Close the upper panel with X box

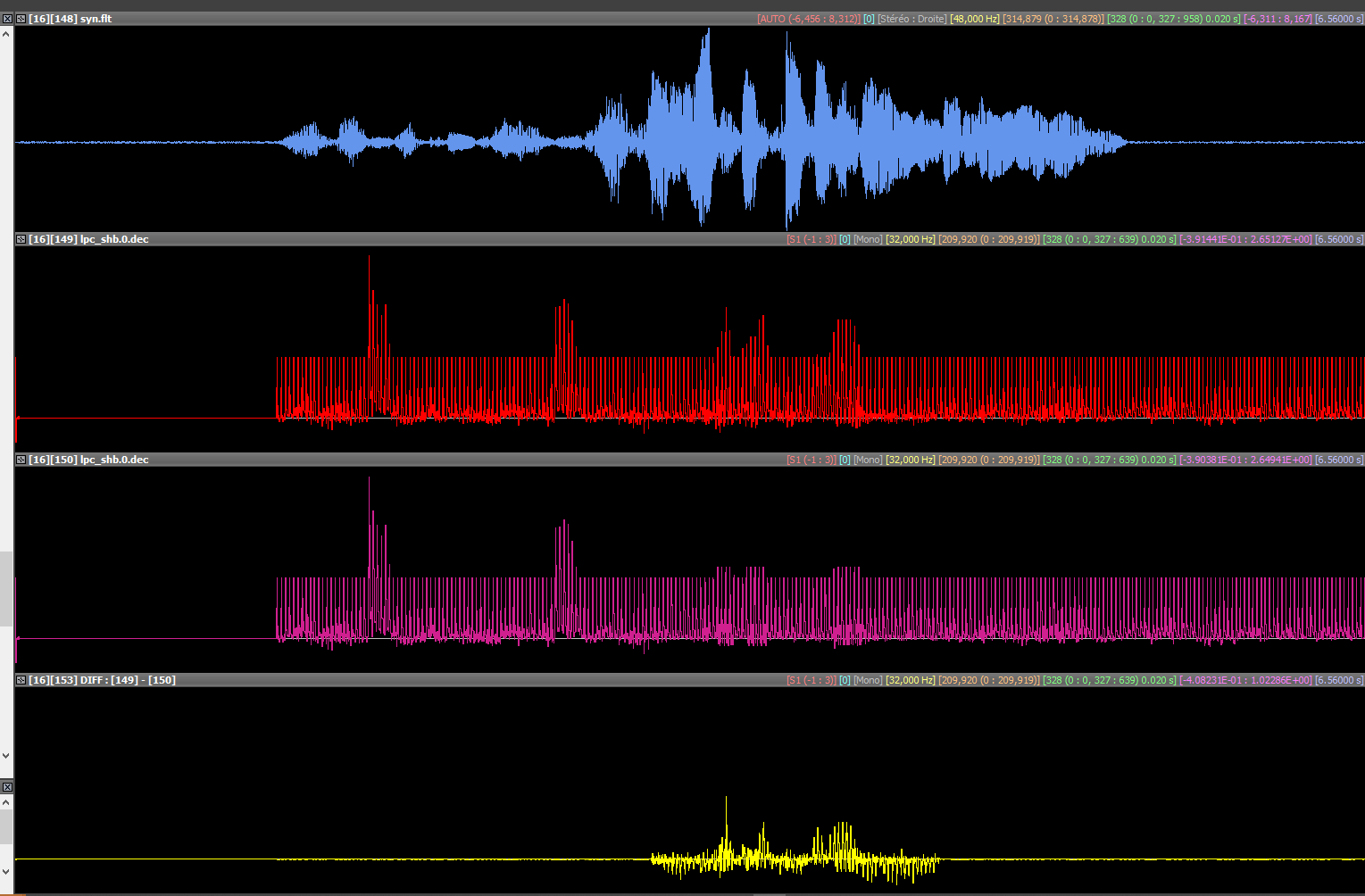tap(7, 19)
